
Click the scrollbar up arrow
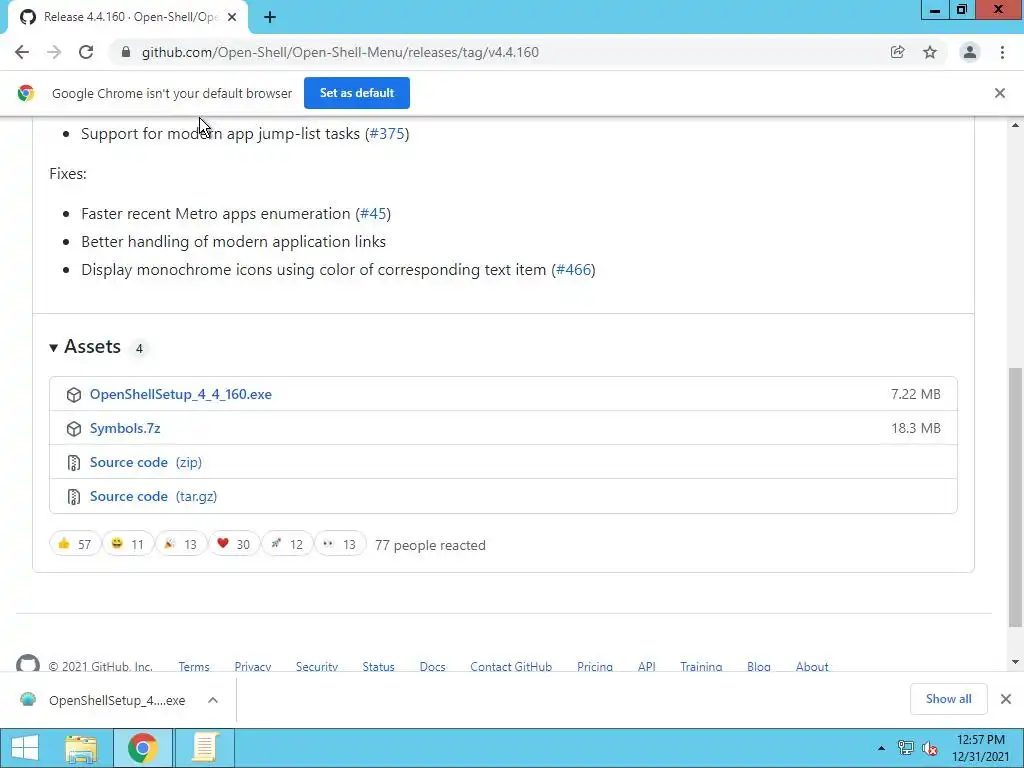pos(1016,125)
